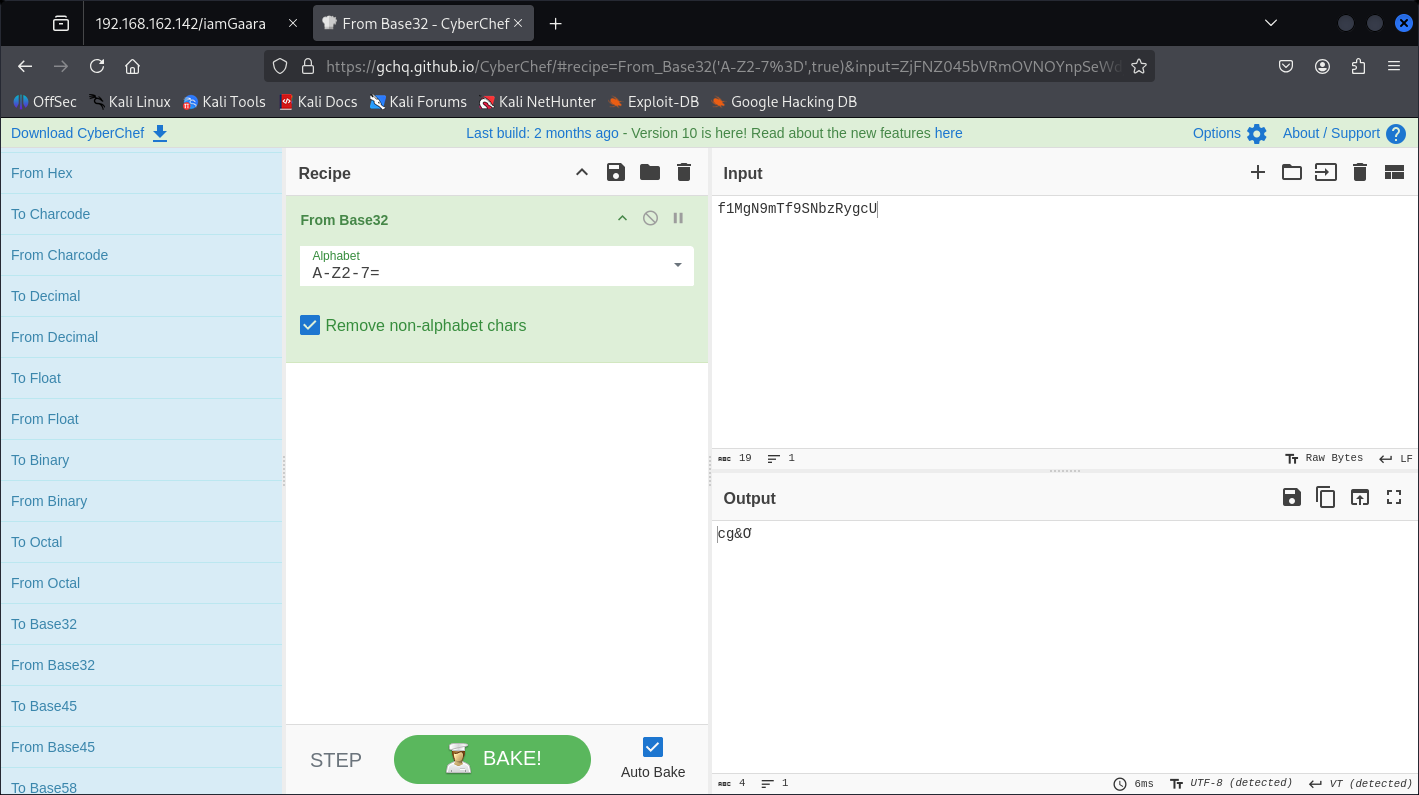
Task: Clear recipe with trash icon
Action: [x=684, y=172]
